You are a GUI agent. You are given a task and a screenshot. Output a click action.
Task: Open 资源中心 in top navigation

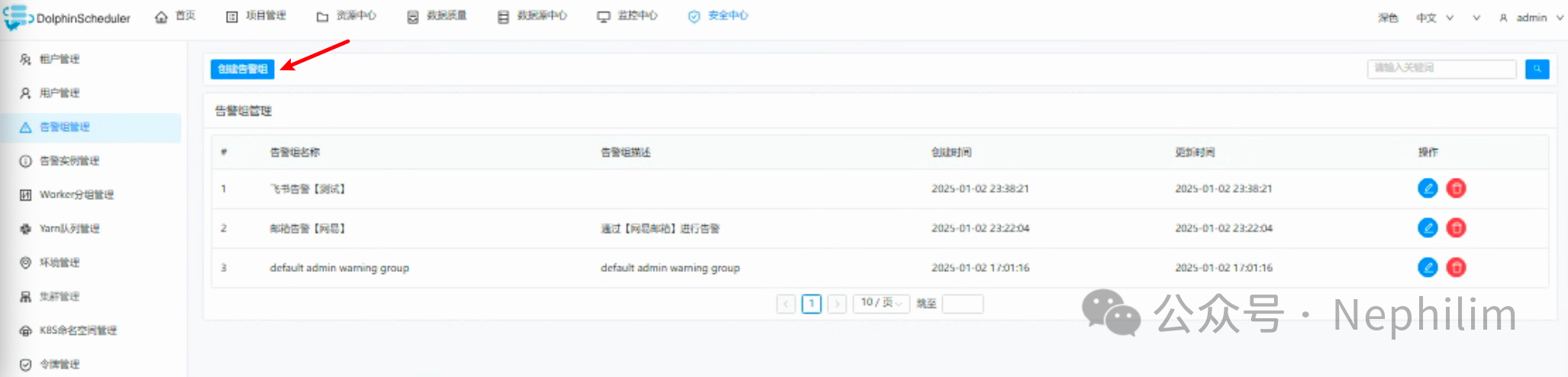point(347,16)
